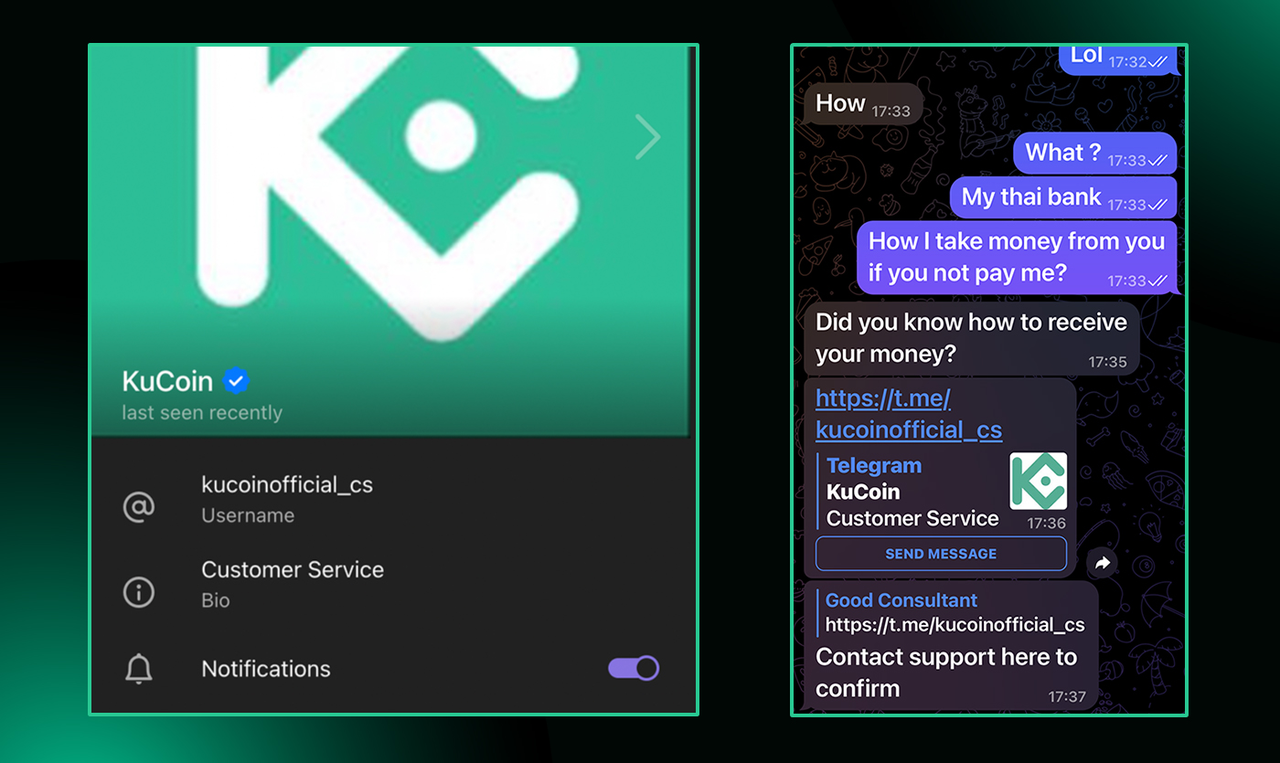
Task: Click the SEND MESSAGE button
Action: click(941, 554)
